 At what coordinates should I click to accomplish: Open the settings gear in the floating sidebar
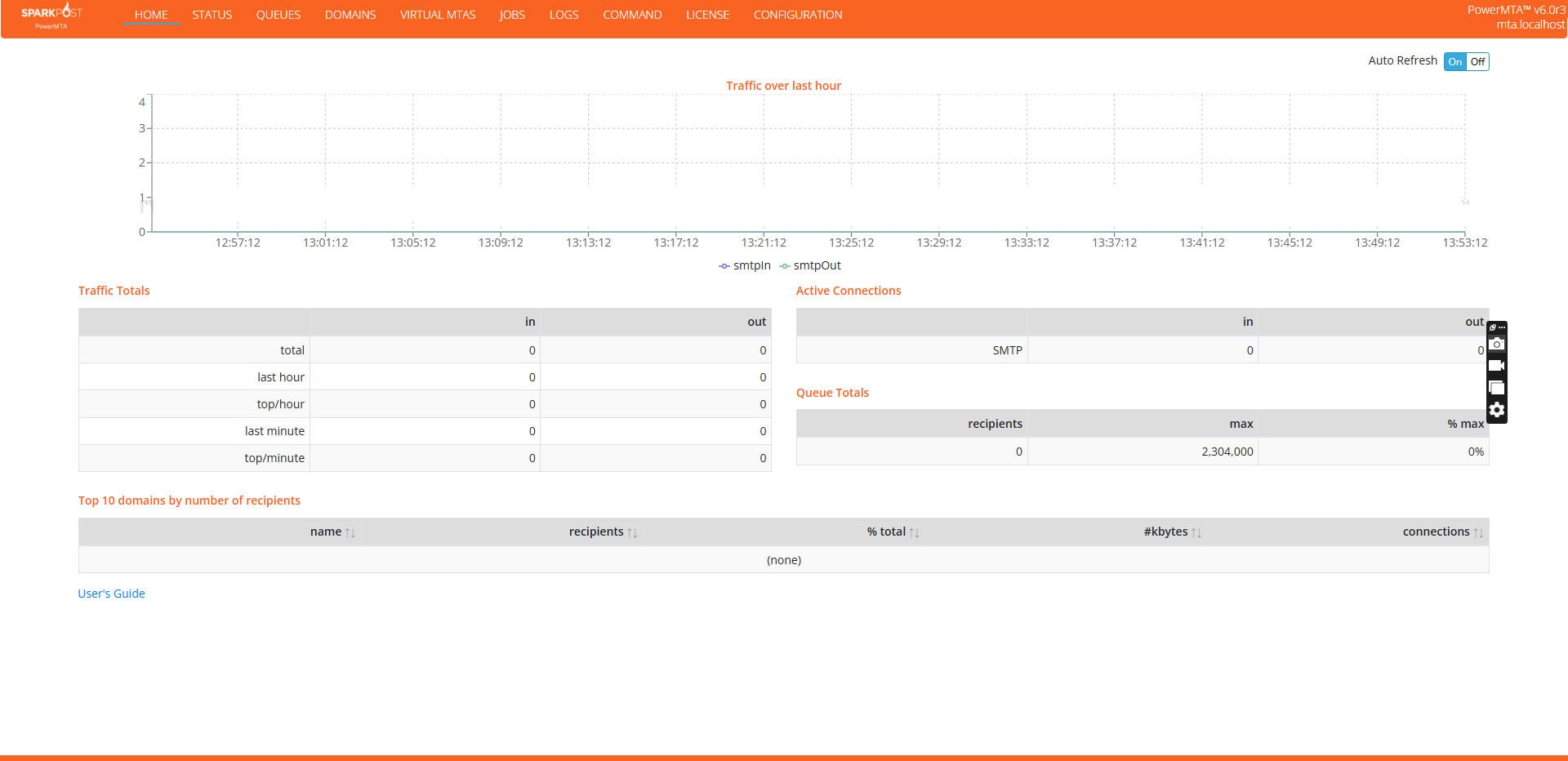coord(1497,410)
